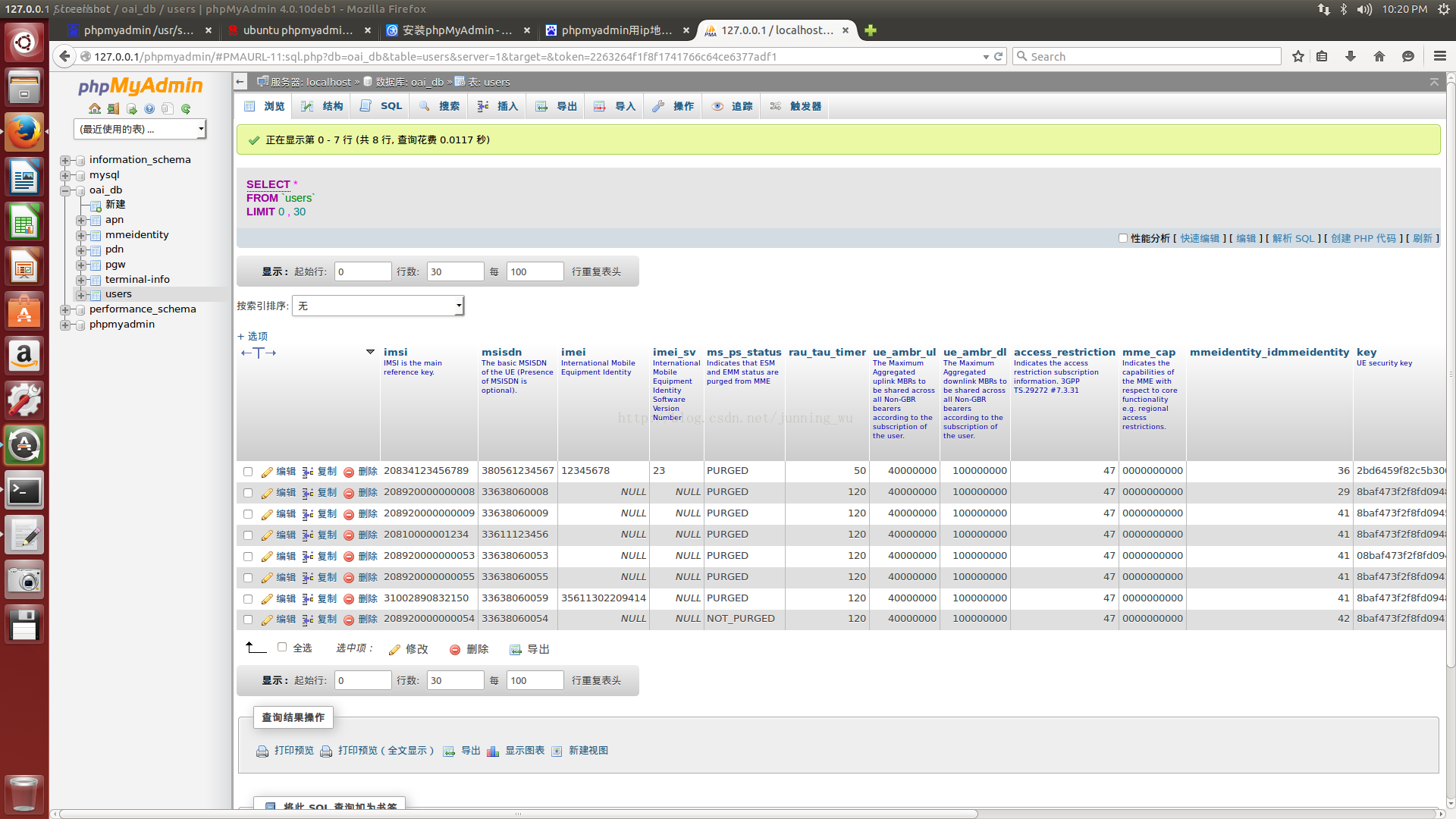The height and width of the screenshot is (819, 1456).
Task: Open the mmeidentity table in sidebar
Action: 137,235
